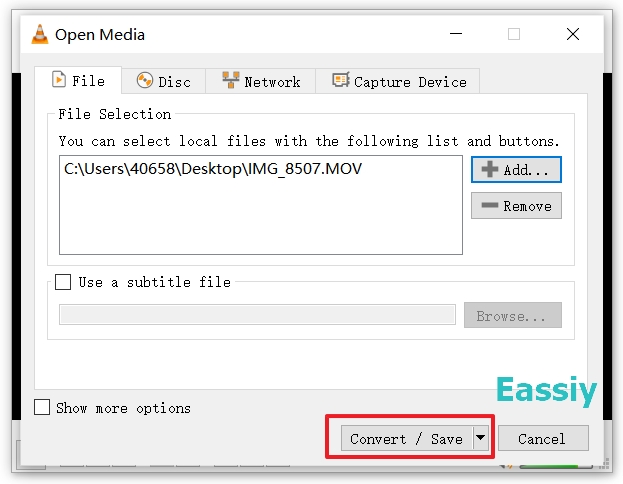Click Convert / Save button
The image size is (623, 484).
click(x=406, y=439)
